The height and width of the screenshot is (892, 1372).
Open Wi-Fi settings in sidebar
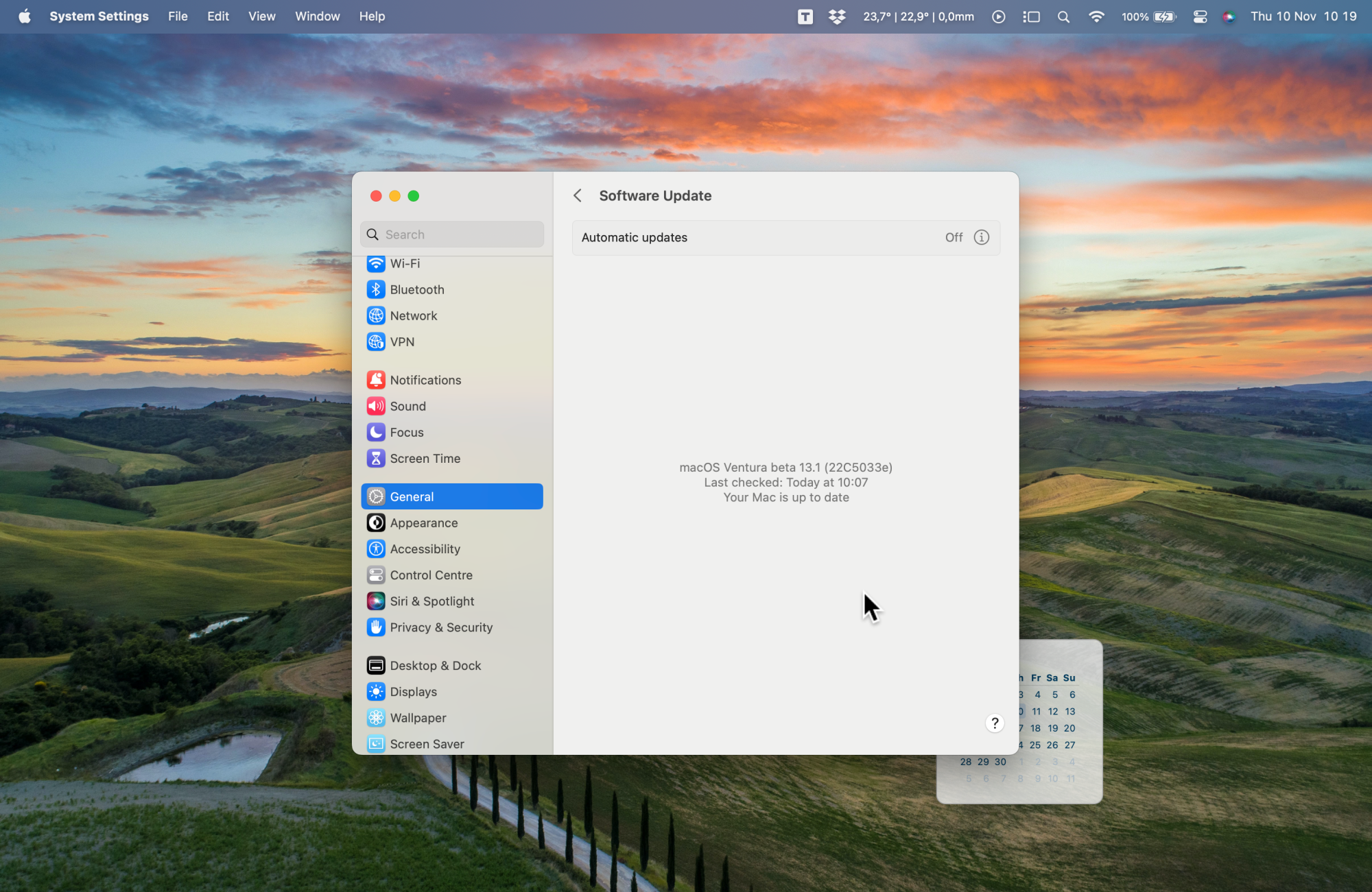click(x=452, y=264)
